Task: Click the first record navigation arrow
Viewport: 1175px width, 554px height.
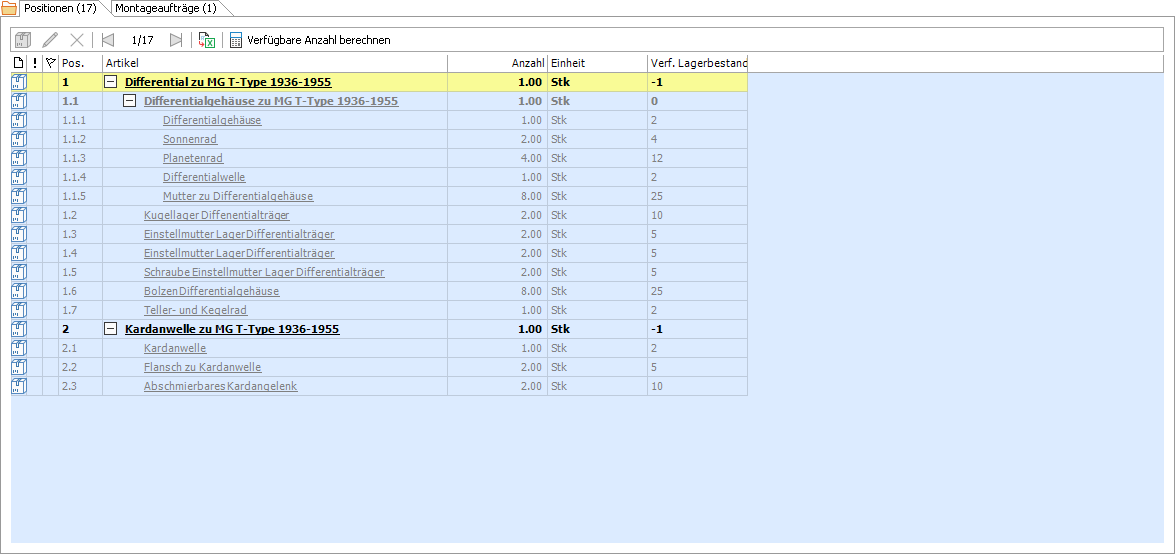Action: pos(108,40)
